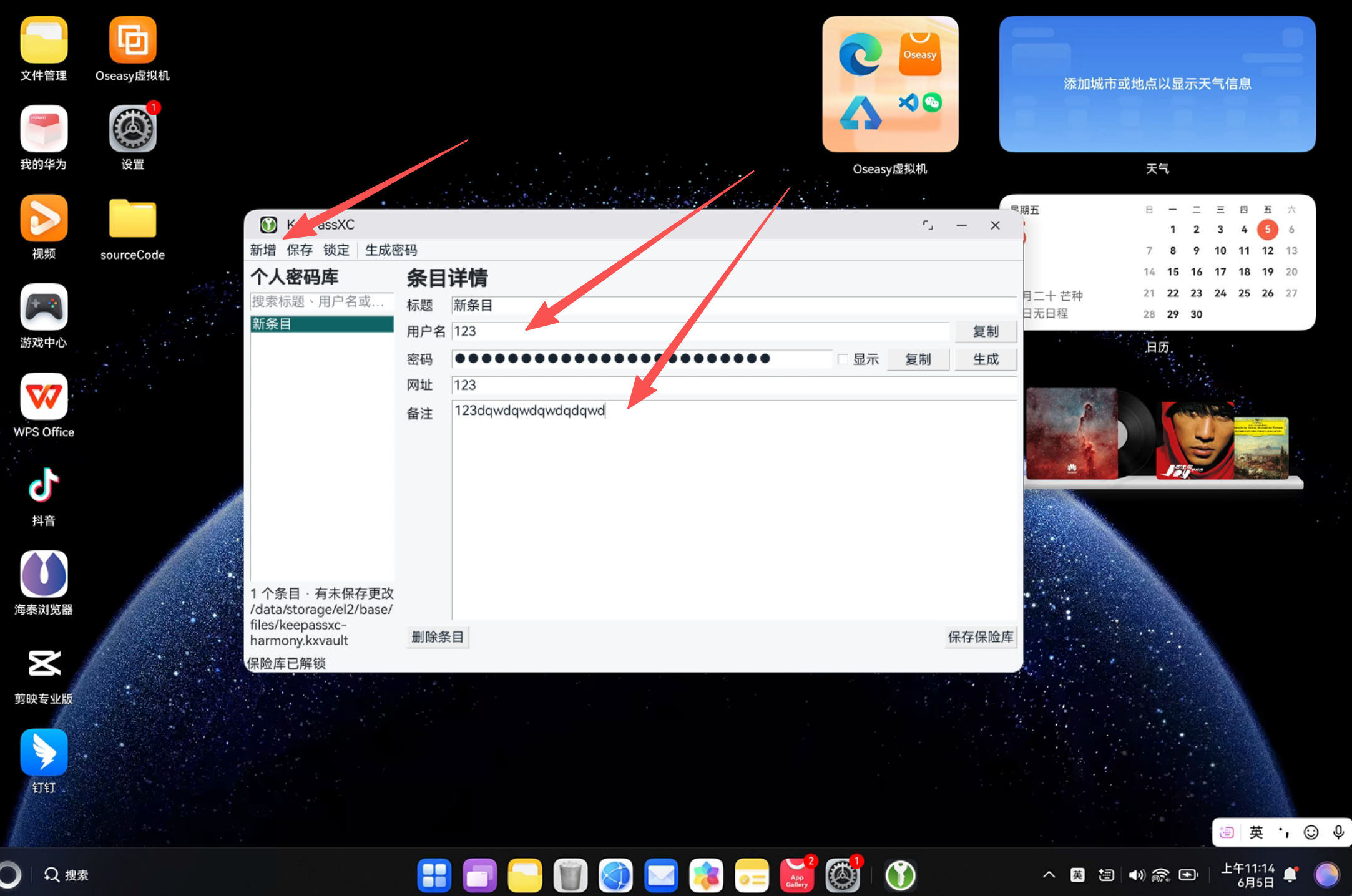Launch the 抖音 desktop app

pos(44,485)
